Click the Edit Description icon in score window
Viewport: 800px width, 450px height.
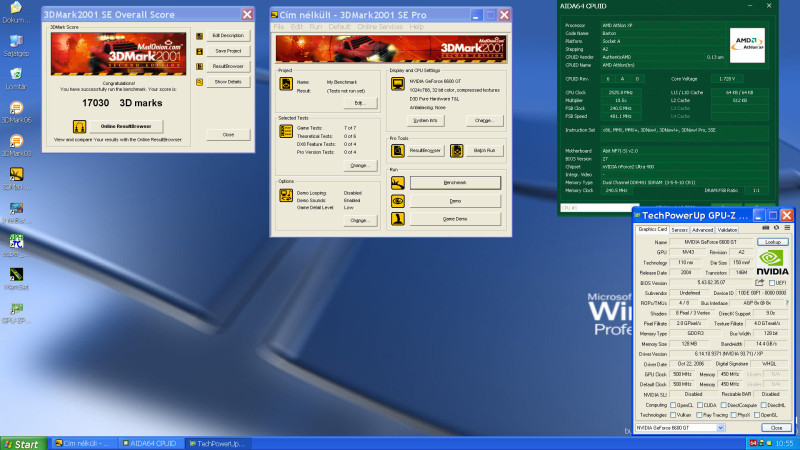[199, 36]
